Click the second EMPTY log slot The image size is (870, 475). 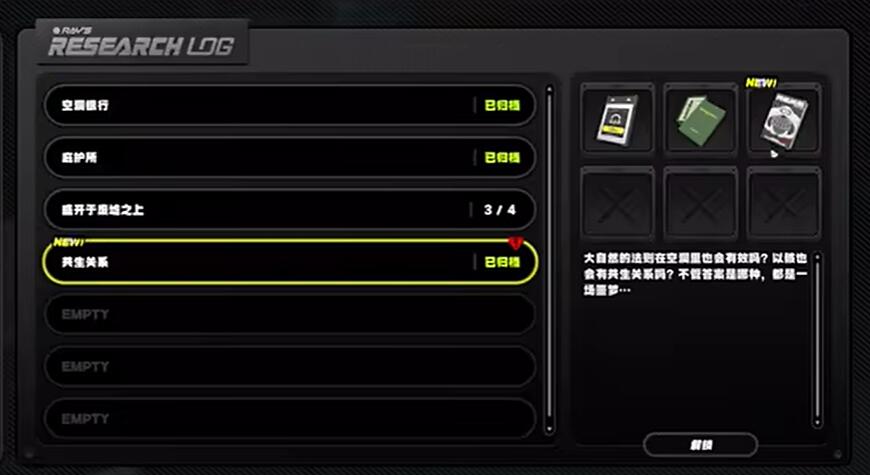point(290,366)
